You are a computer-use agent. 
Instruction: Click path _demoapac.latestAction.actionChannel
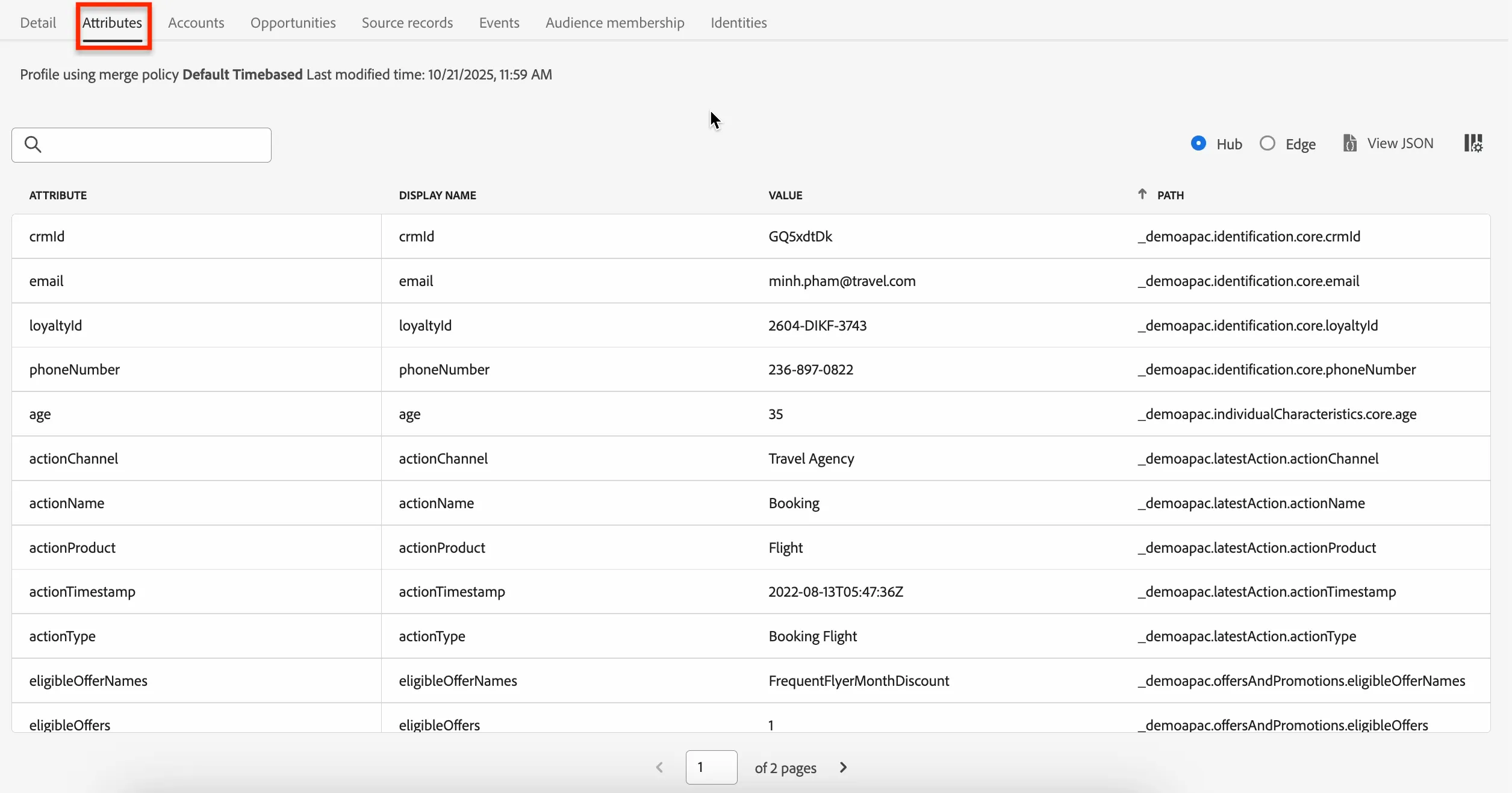click(x=1258, y=459)
